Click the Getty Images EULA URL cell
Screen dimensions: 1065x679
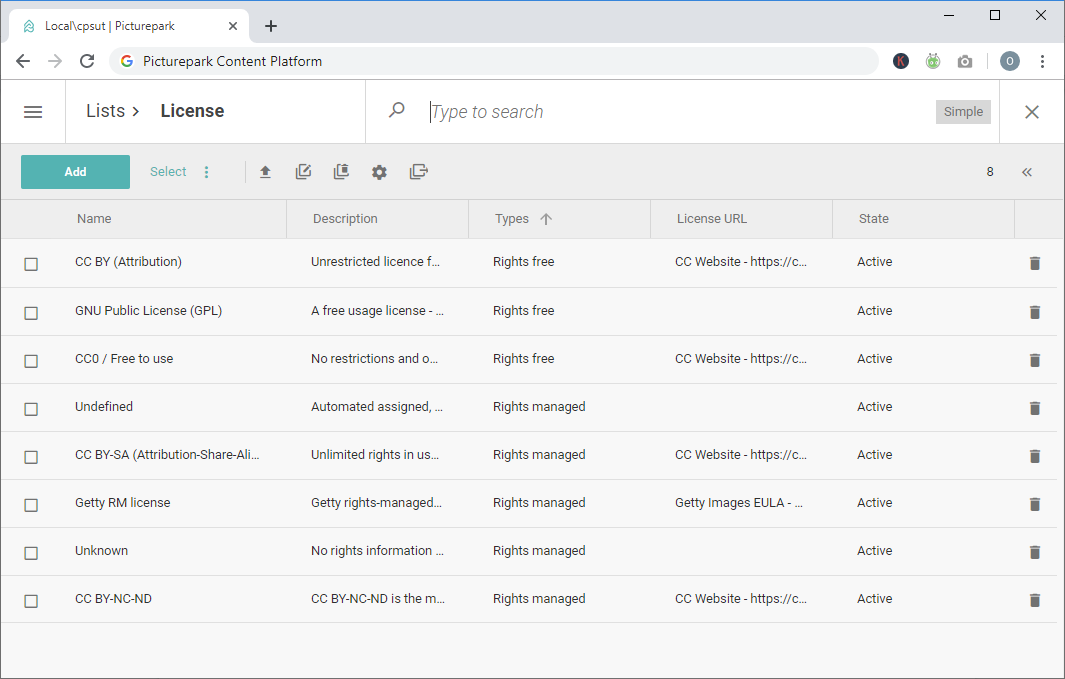[739, 502]
